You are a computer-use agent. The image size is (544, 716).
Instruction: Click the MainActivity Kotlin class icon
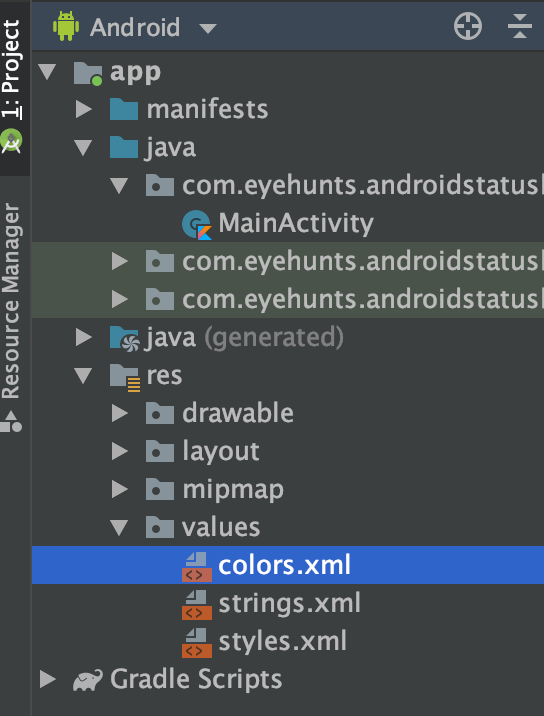coord(197,225)
